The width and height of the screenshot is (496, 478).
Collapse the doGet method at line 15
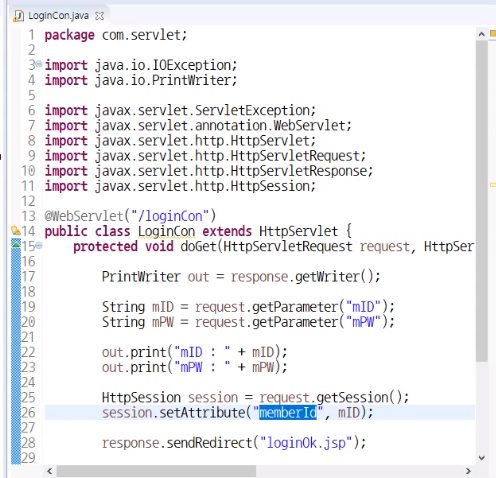(x=39, y=246)
